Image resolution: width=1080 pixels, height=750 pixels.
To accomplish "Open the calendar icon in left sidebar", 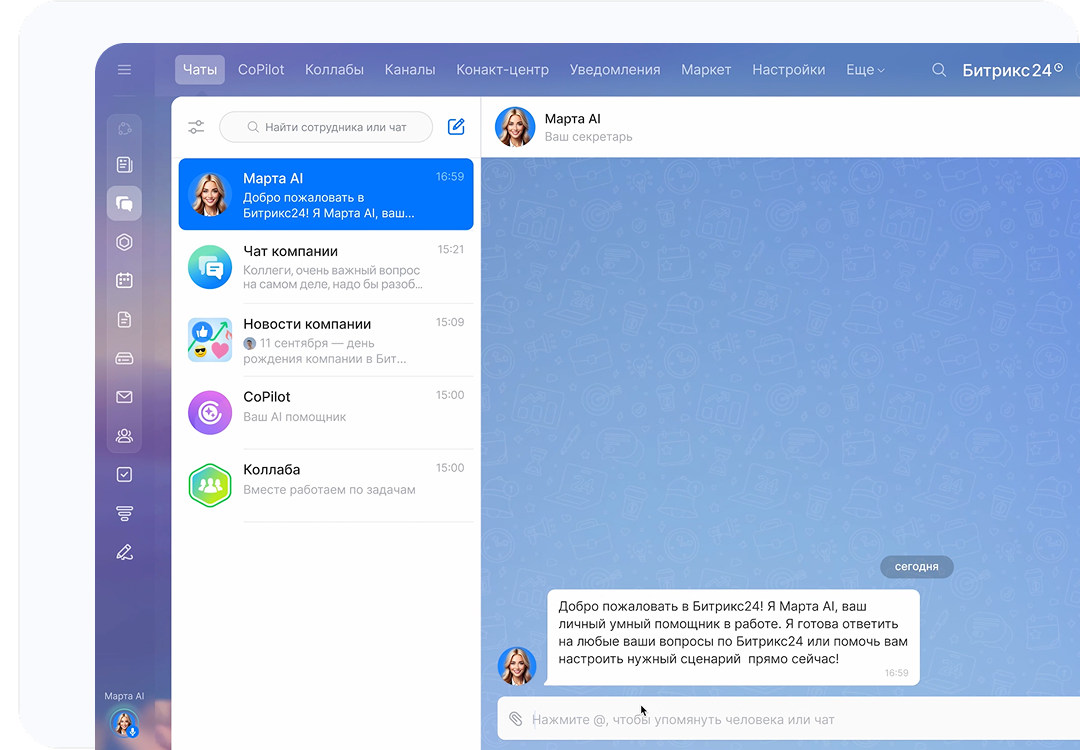I will [124, 281].
